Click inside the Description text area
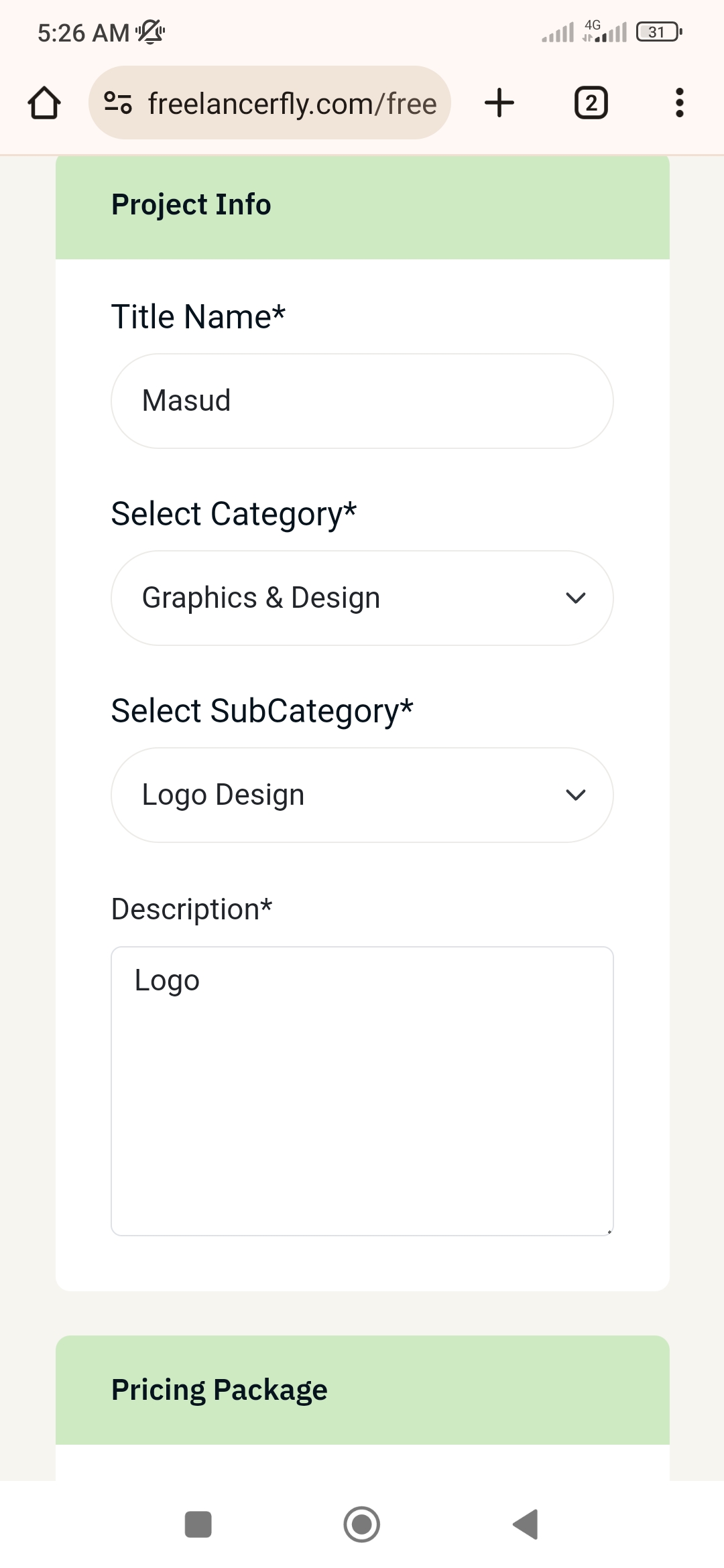Viewport: 724px width, 1568px height. (x=362, y=1091)
